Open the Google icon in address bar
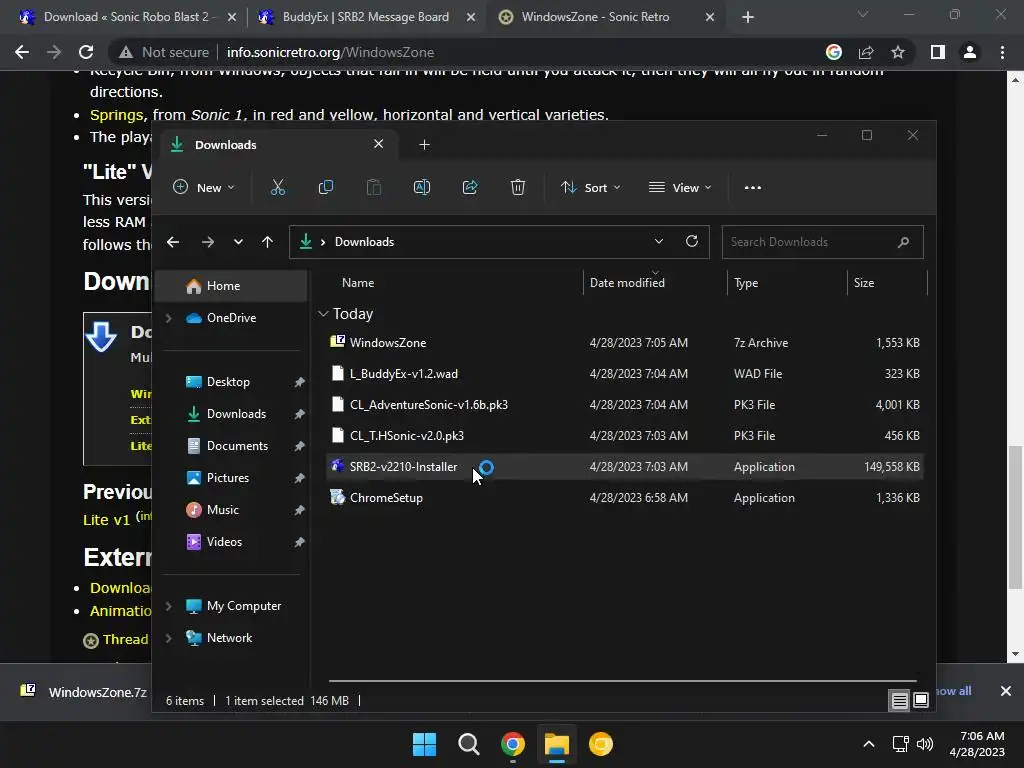 [834, 52]
